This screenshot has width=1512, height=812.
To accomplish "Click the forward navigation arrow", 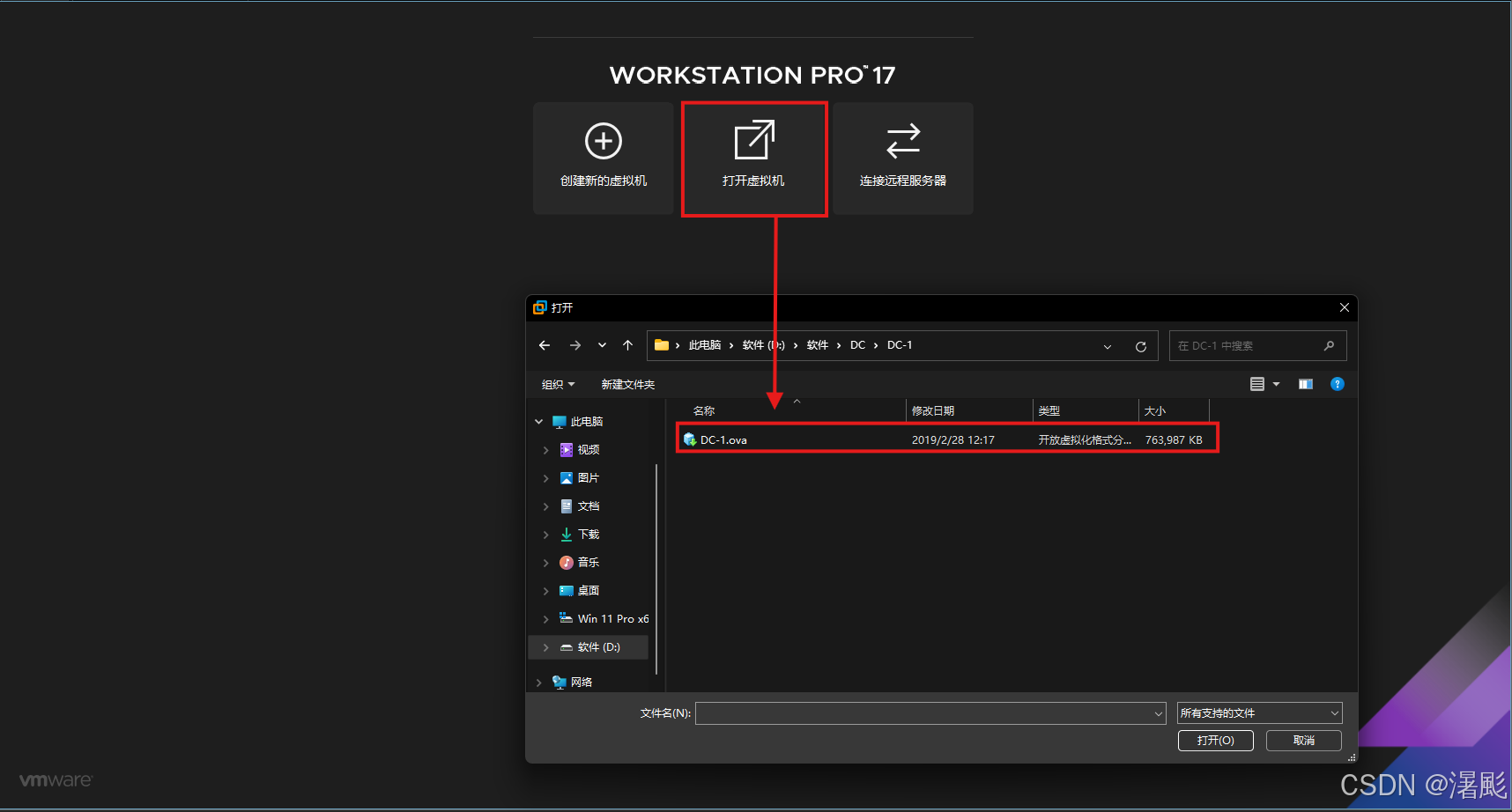I will pos(575,345).
